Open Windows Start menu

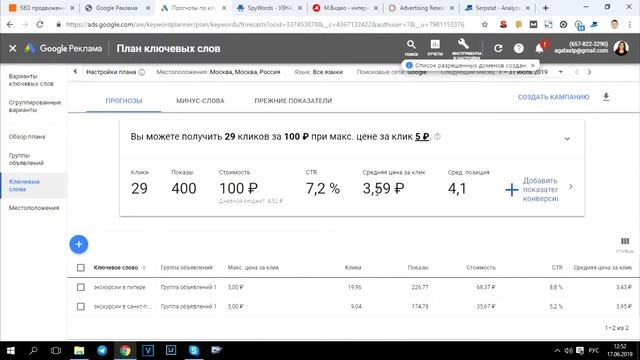pos(11,351)
